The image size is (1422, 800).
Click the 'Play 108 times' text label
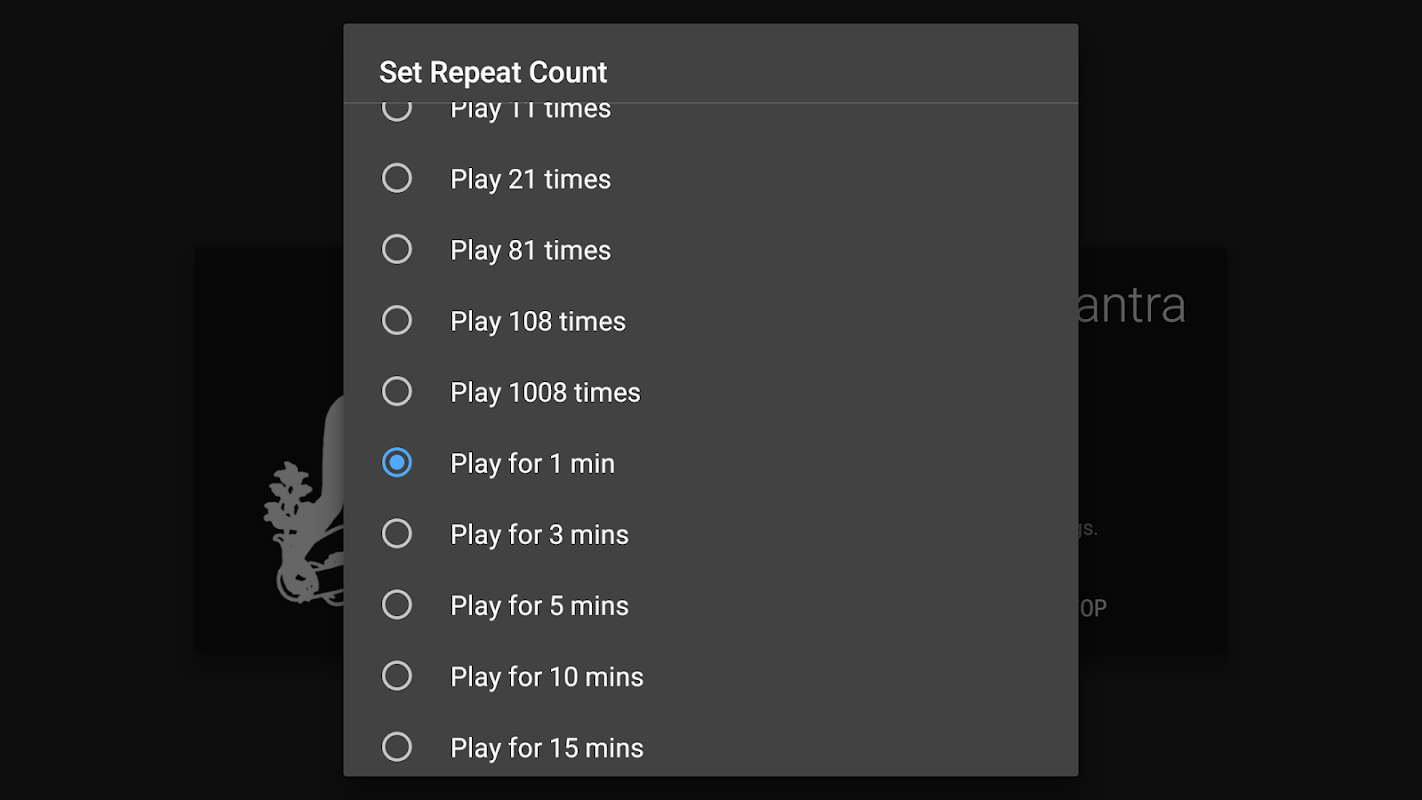pos(538,321)
